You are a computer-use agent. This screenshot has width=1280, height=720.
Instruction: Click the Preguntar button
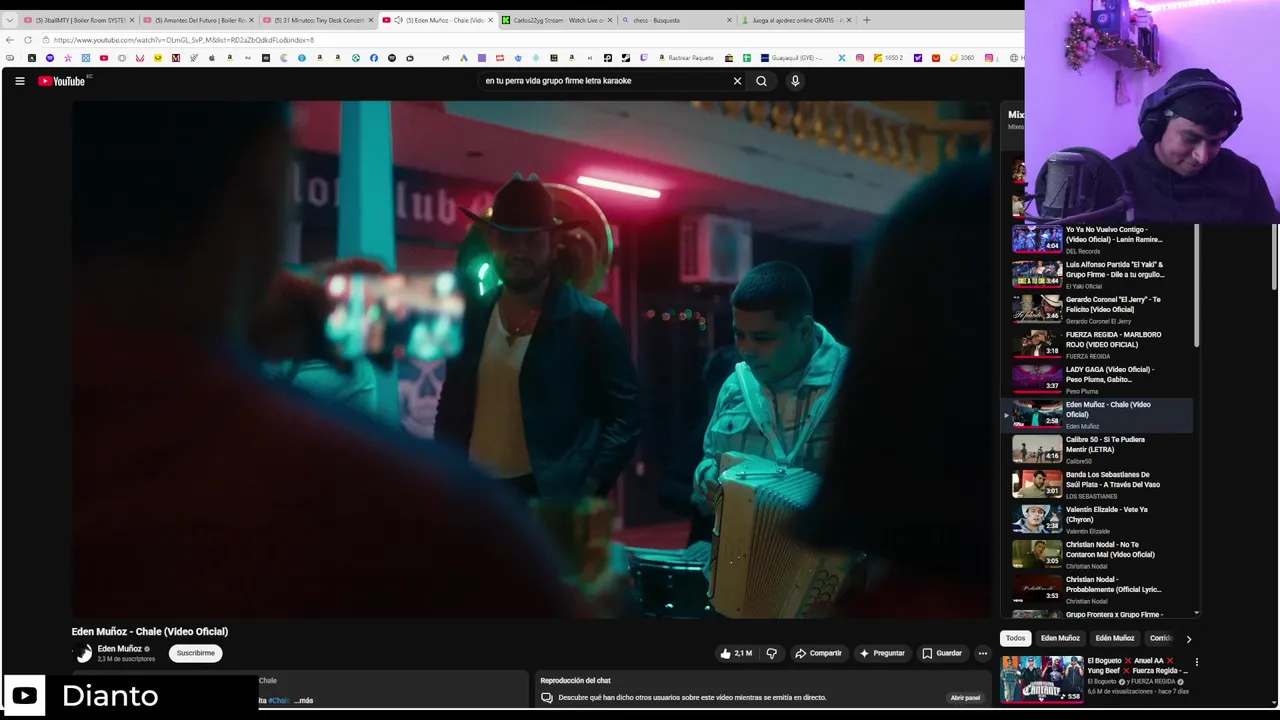click(881, 653)
